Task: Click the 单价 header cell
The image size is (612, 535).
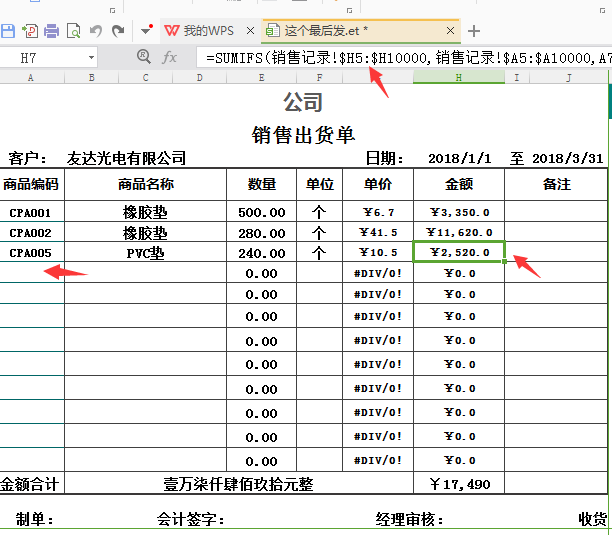Action: (x=378, y=184)
